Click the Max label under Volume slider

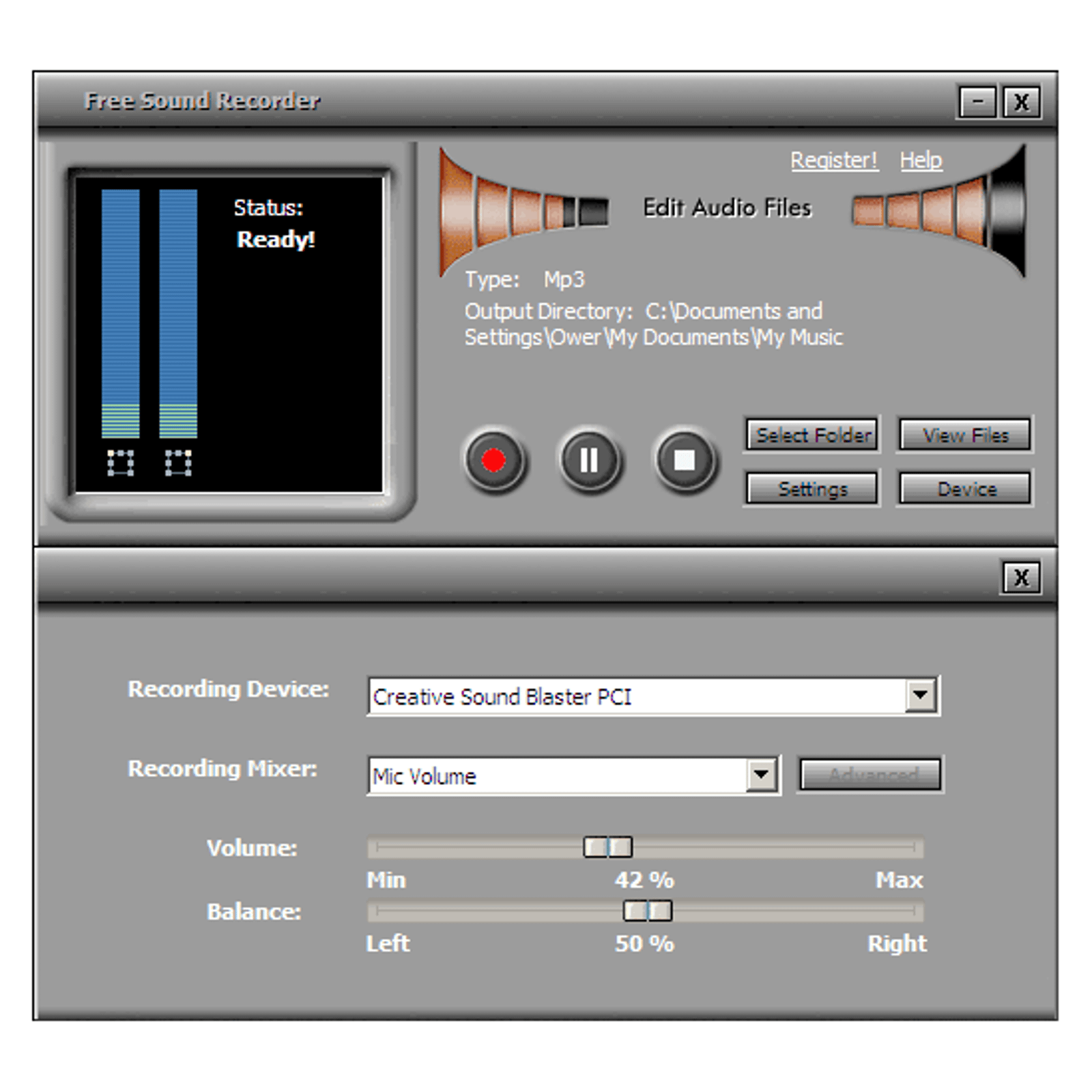pyautogui.click(x=900, y=880)
